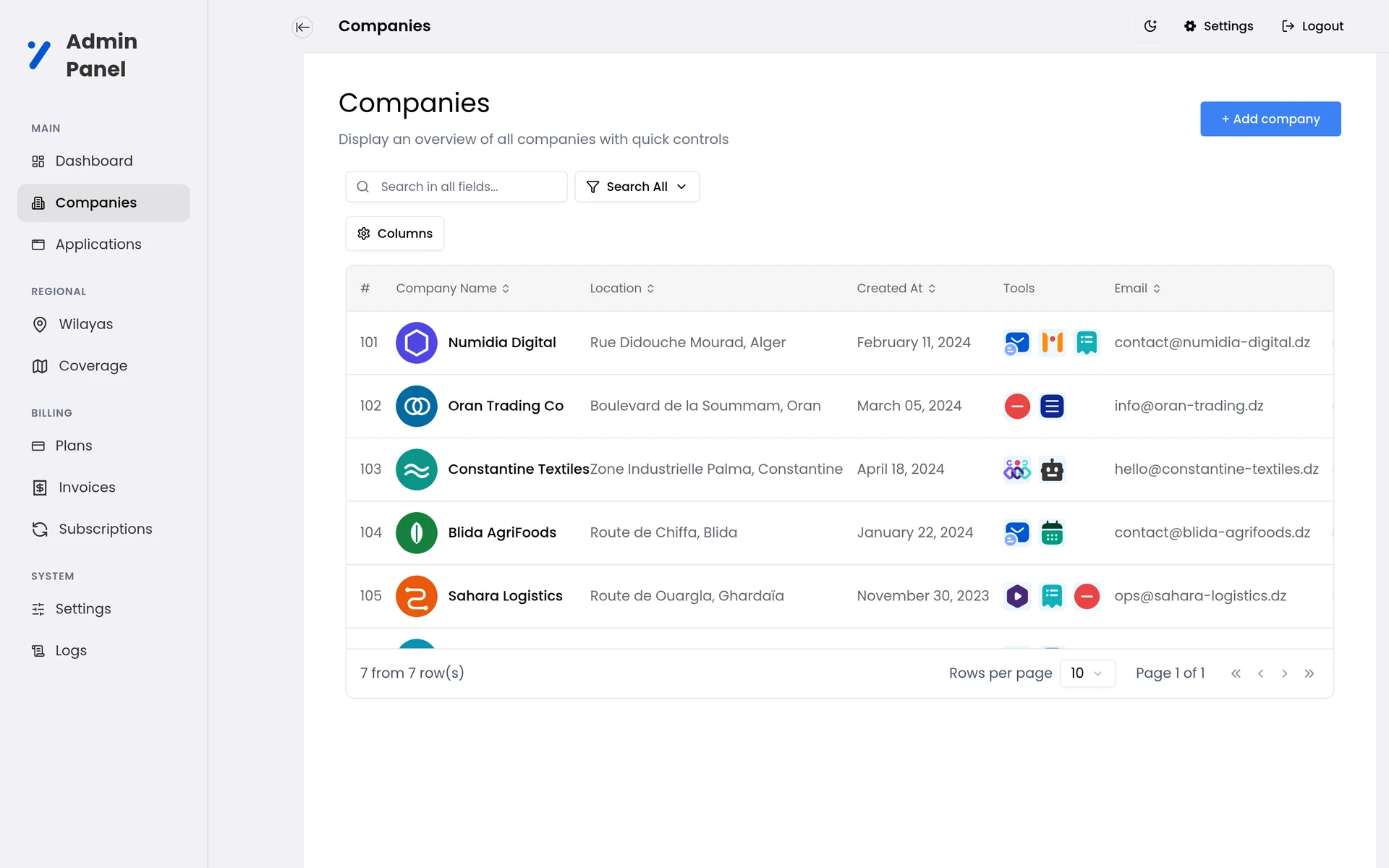Go to next page button

pos(1285,673)
